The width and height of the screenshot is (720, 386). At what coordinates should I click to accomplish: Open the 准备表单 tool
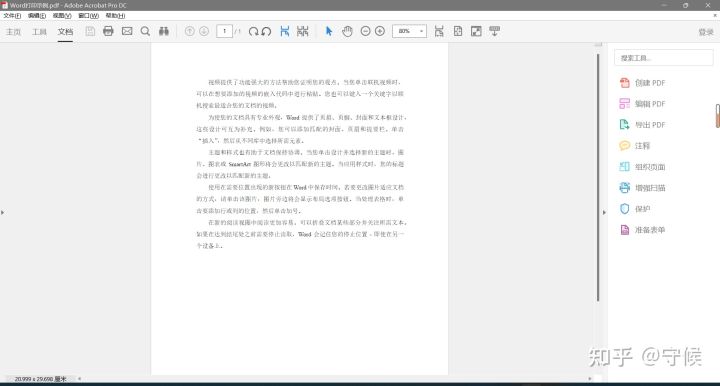tap(642, 230)
